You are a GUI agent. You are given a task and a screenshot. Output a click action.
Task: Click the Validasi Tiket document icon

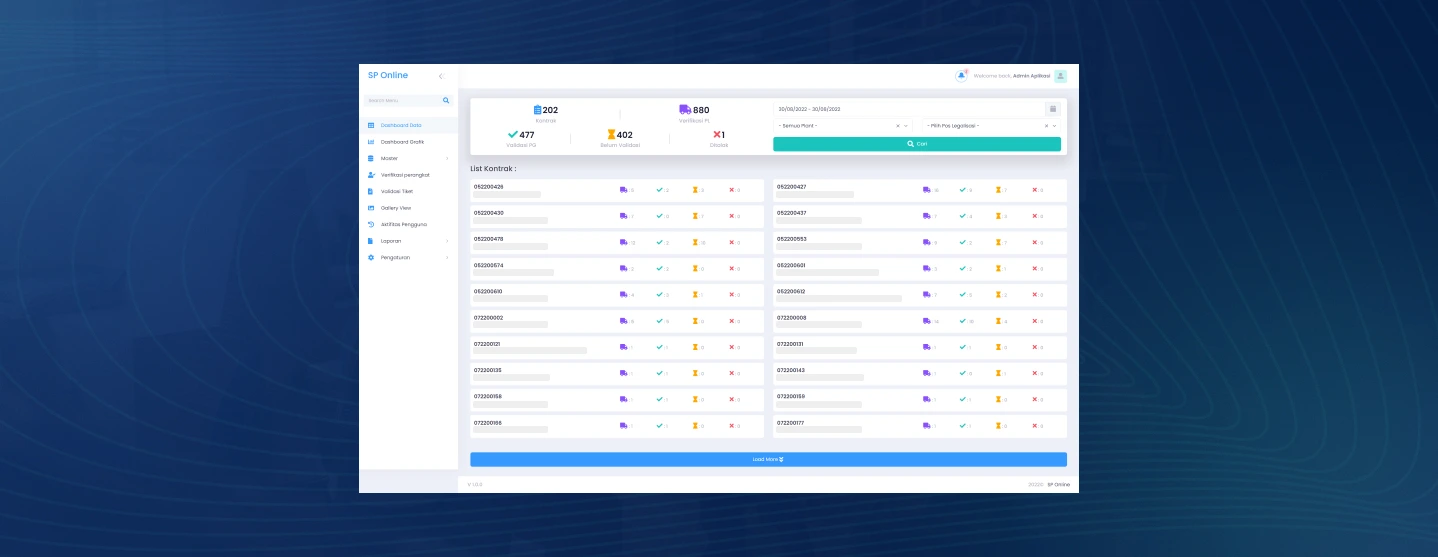371,191
